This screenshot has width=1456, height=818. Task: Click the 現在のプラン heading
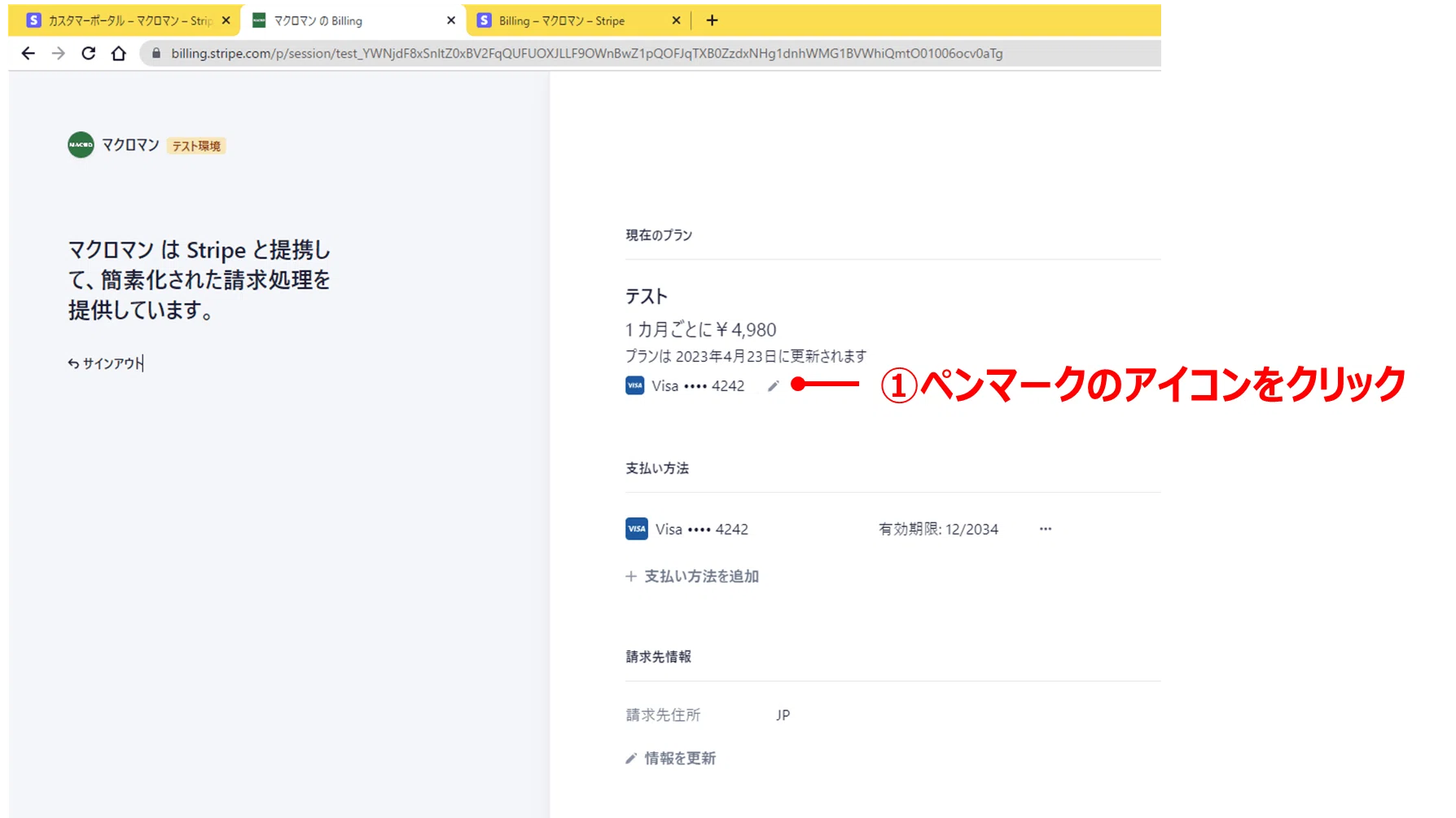coord(659,235)
